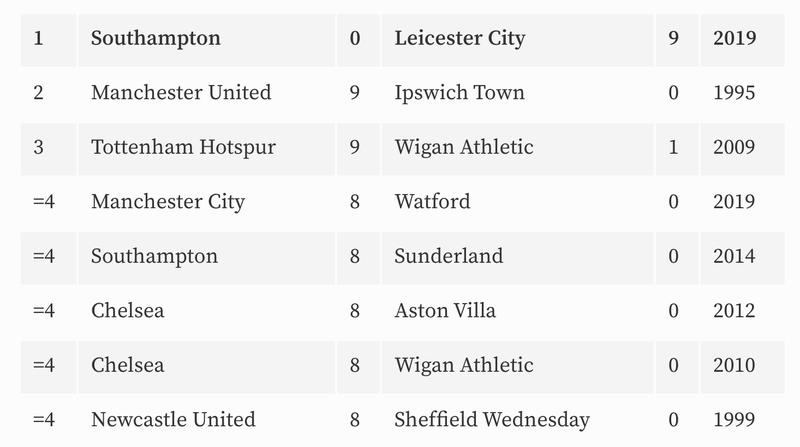
Task: Click the year 1995 cell
Action: (742, 94)
